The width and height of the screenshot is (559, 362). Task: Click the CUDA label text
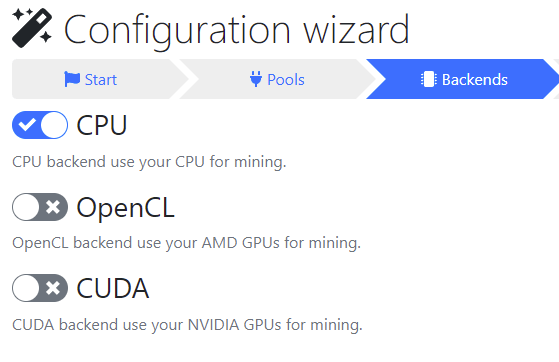click(113, 288)
